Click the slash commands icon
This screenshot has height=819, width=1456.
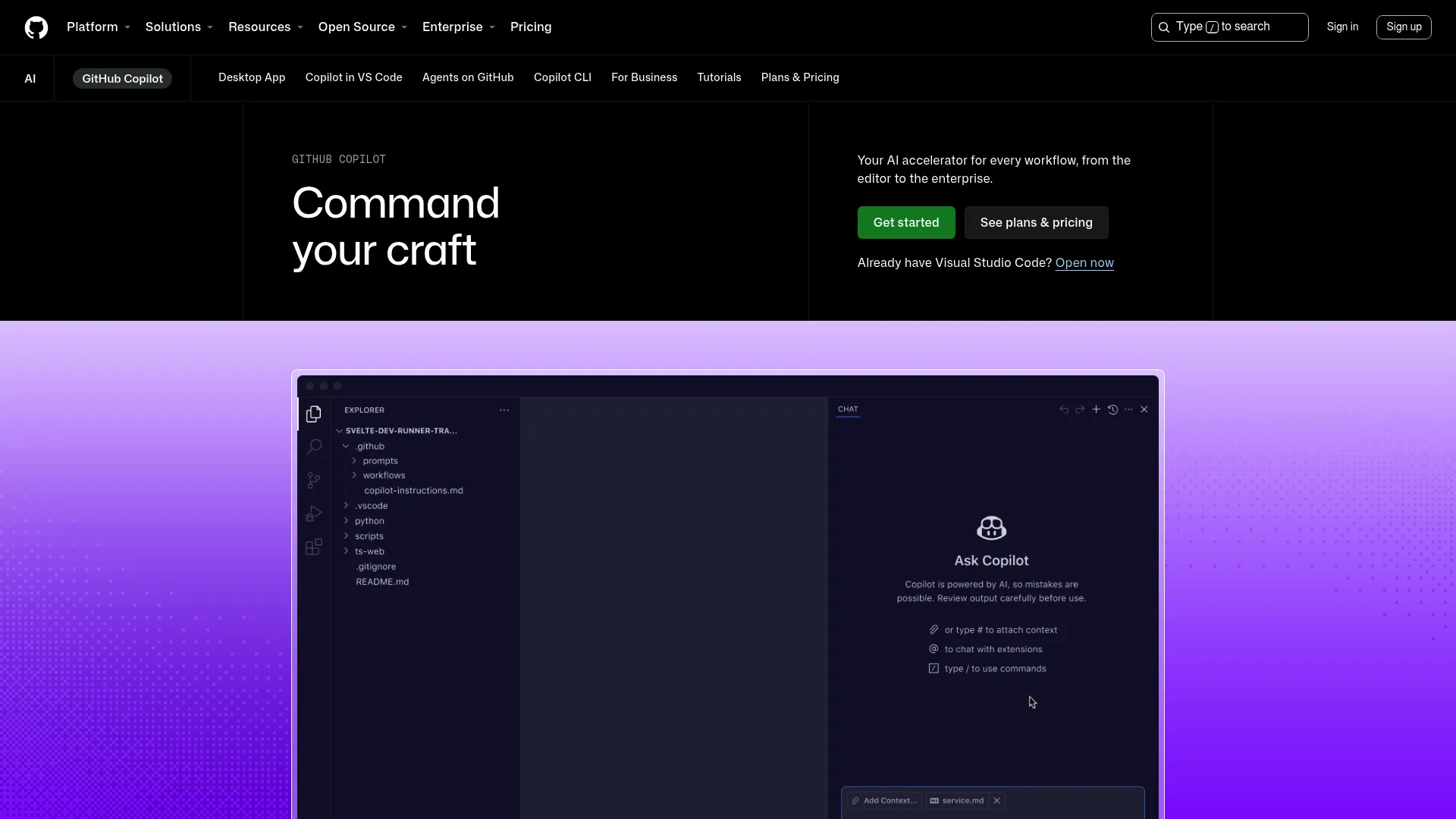coord(934,668)
